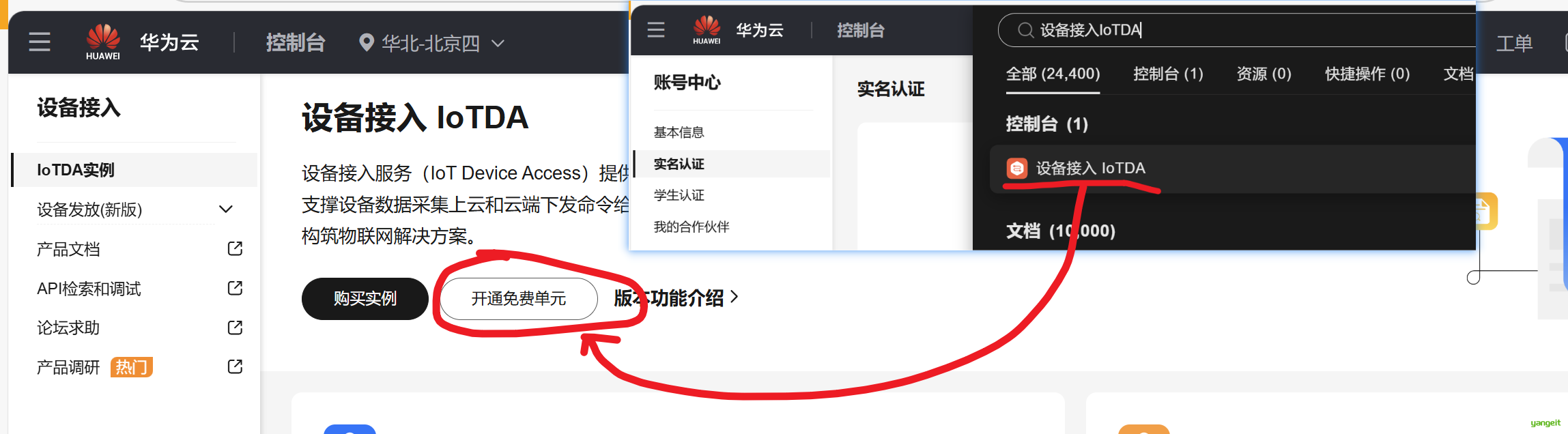Open 论坛求助 external link icon

click(235, 328)
